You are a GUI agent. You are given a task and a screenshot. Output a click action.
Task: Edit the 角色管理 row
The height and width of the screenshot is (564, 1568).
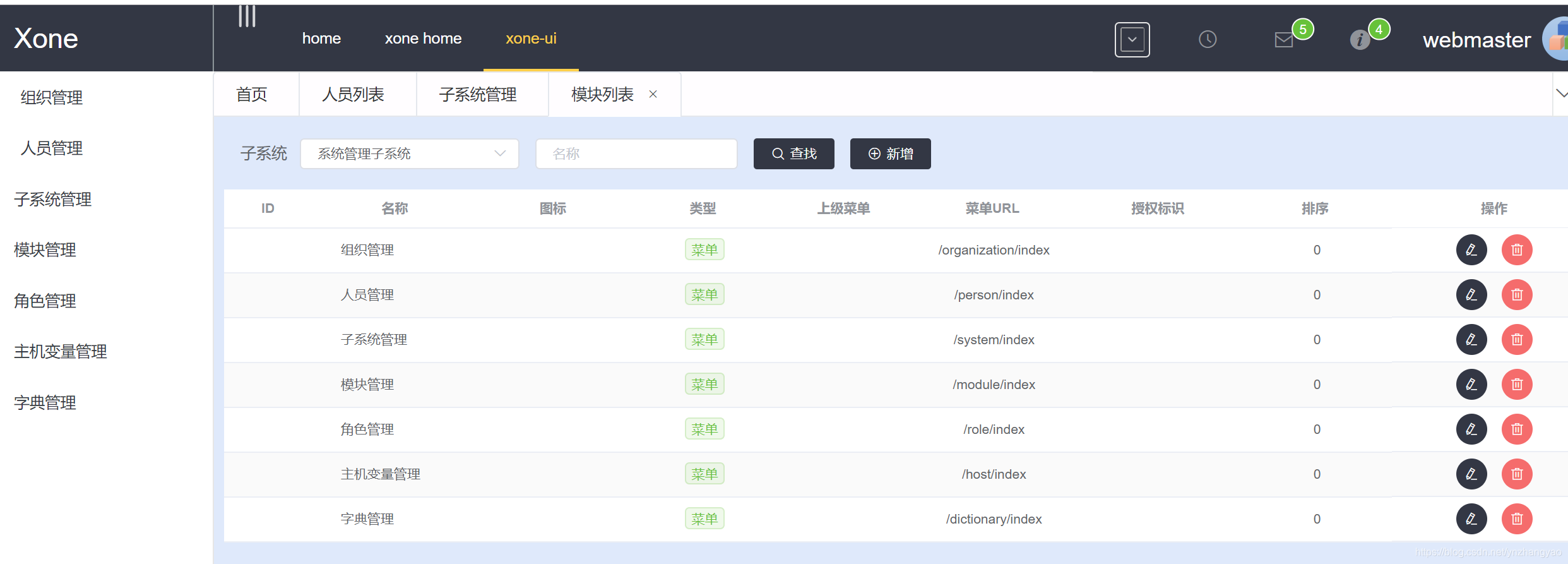click(x=1471, y=429)
